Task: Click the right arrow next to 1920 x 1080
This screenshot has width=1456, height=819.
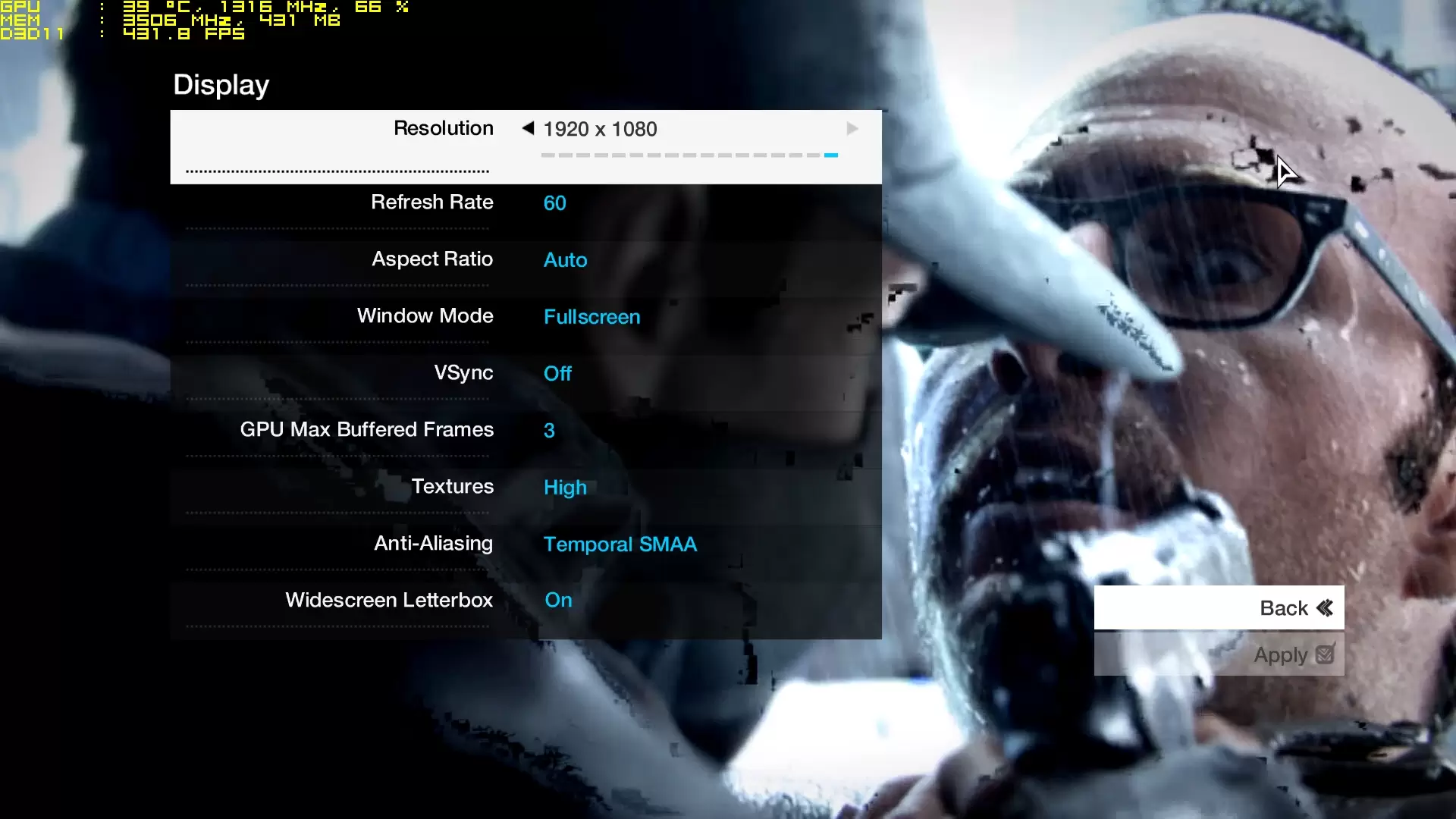Action: 852,128
